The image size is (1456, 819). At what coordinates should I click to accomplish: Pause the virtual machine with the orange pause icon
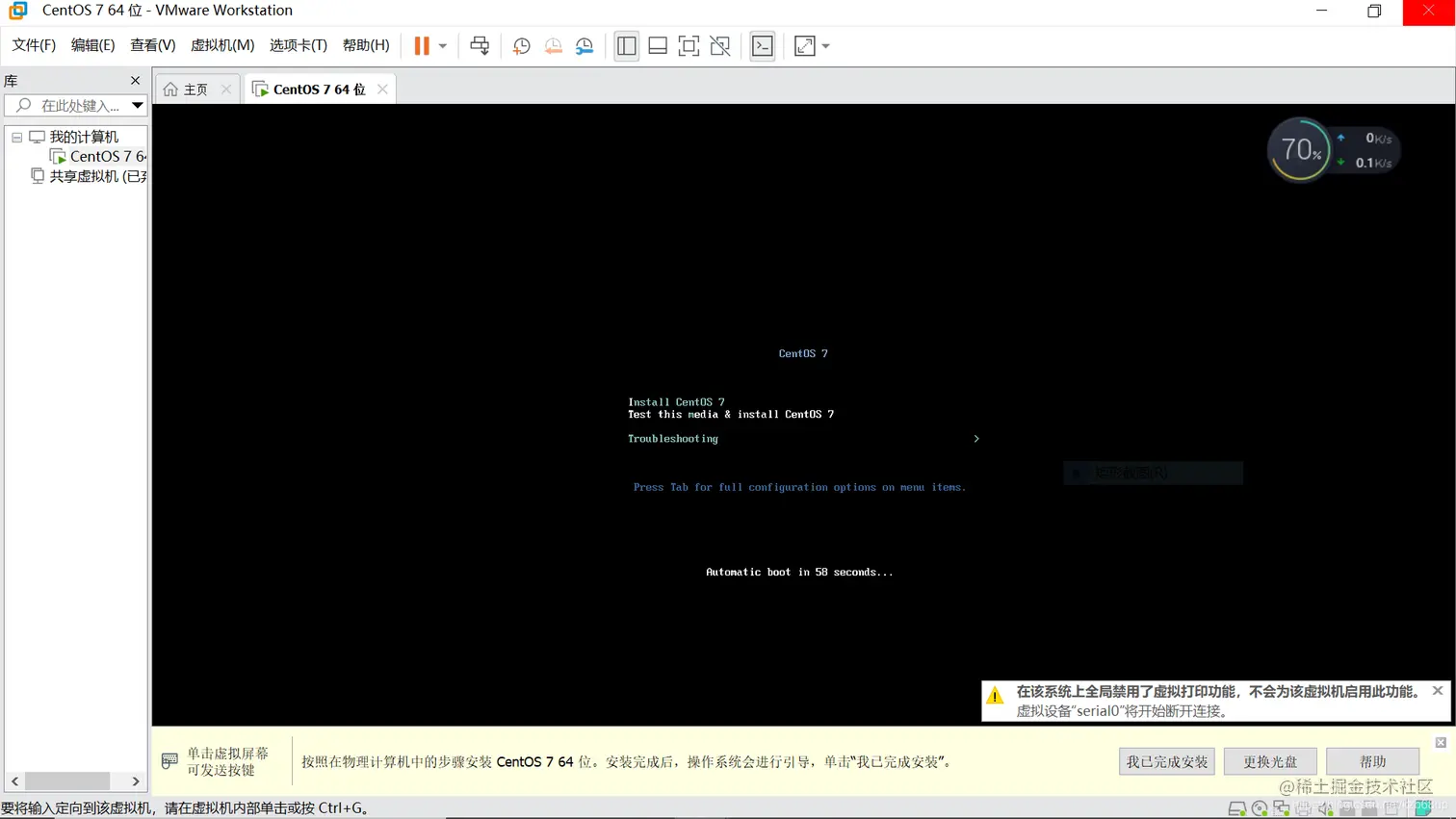pos(422,45)
